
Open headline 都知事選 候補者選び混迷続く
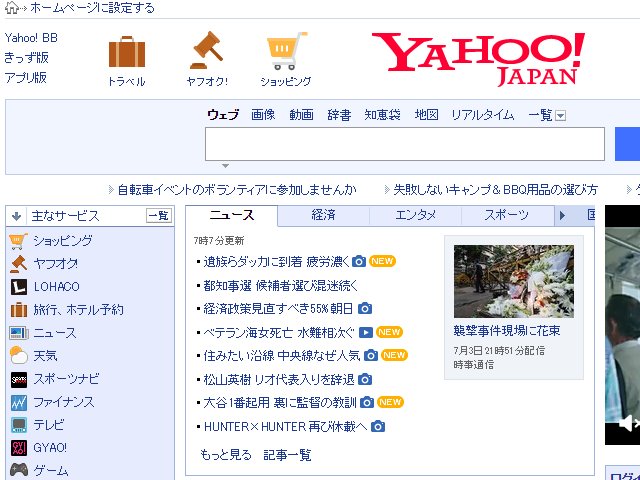click(x=280, y=286)
